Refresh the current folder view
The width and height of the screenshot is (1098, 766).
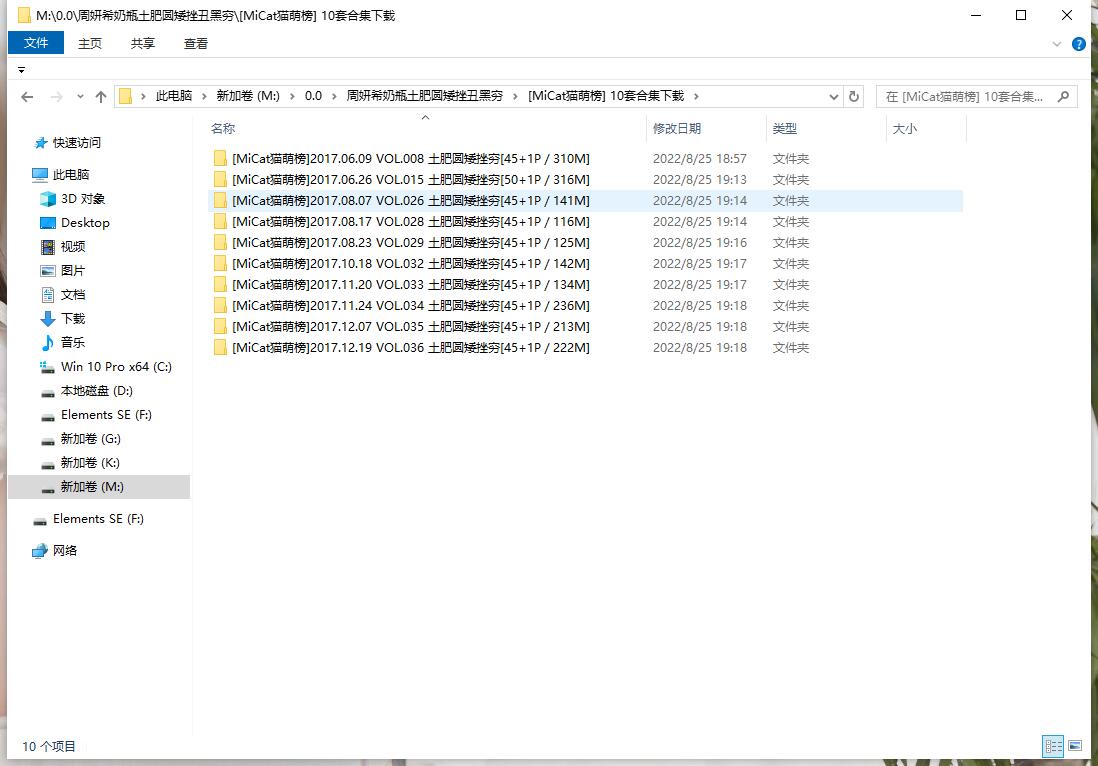854,97
